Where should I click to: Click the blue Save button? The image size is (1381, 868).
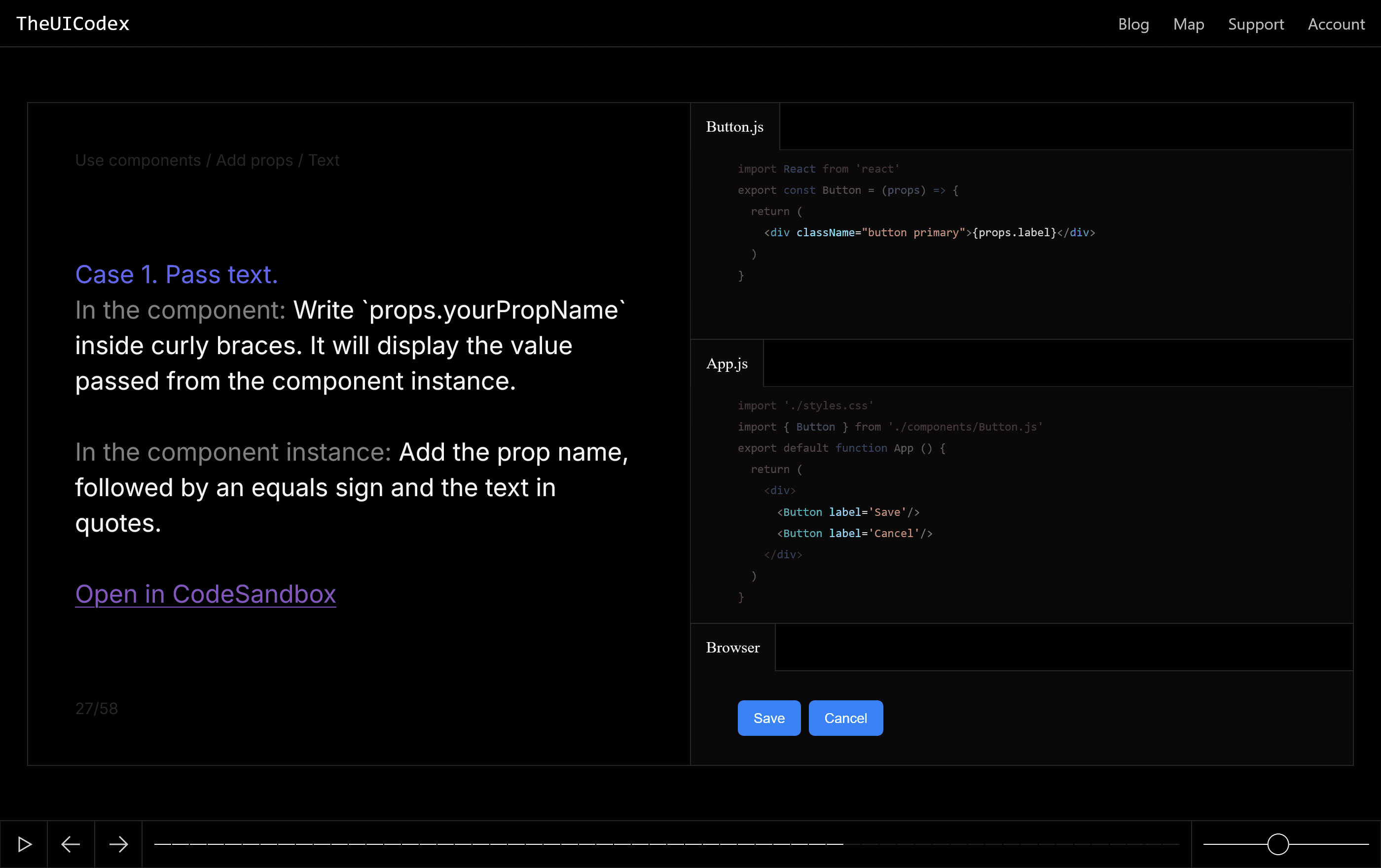768,718
